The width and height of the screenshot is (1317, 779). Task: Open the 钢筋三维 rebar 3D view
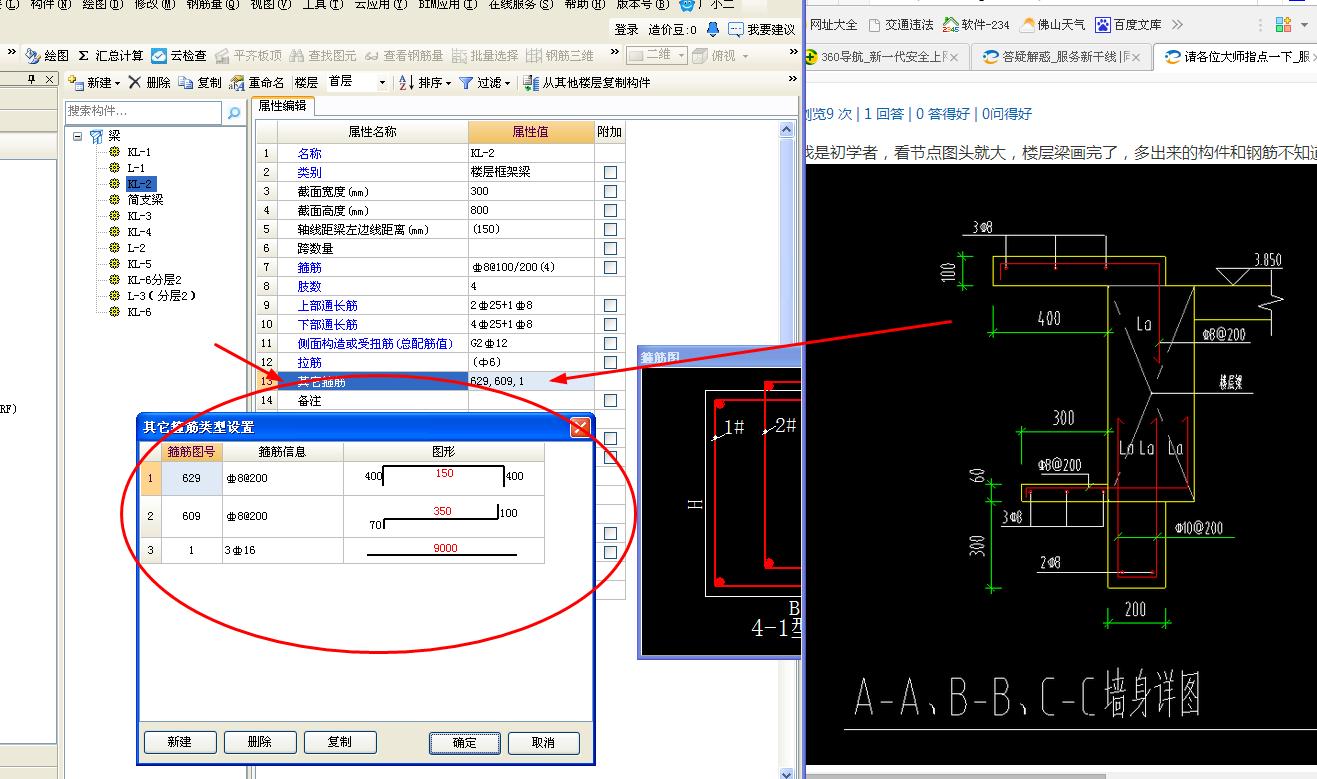click(x=561, y=56)
